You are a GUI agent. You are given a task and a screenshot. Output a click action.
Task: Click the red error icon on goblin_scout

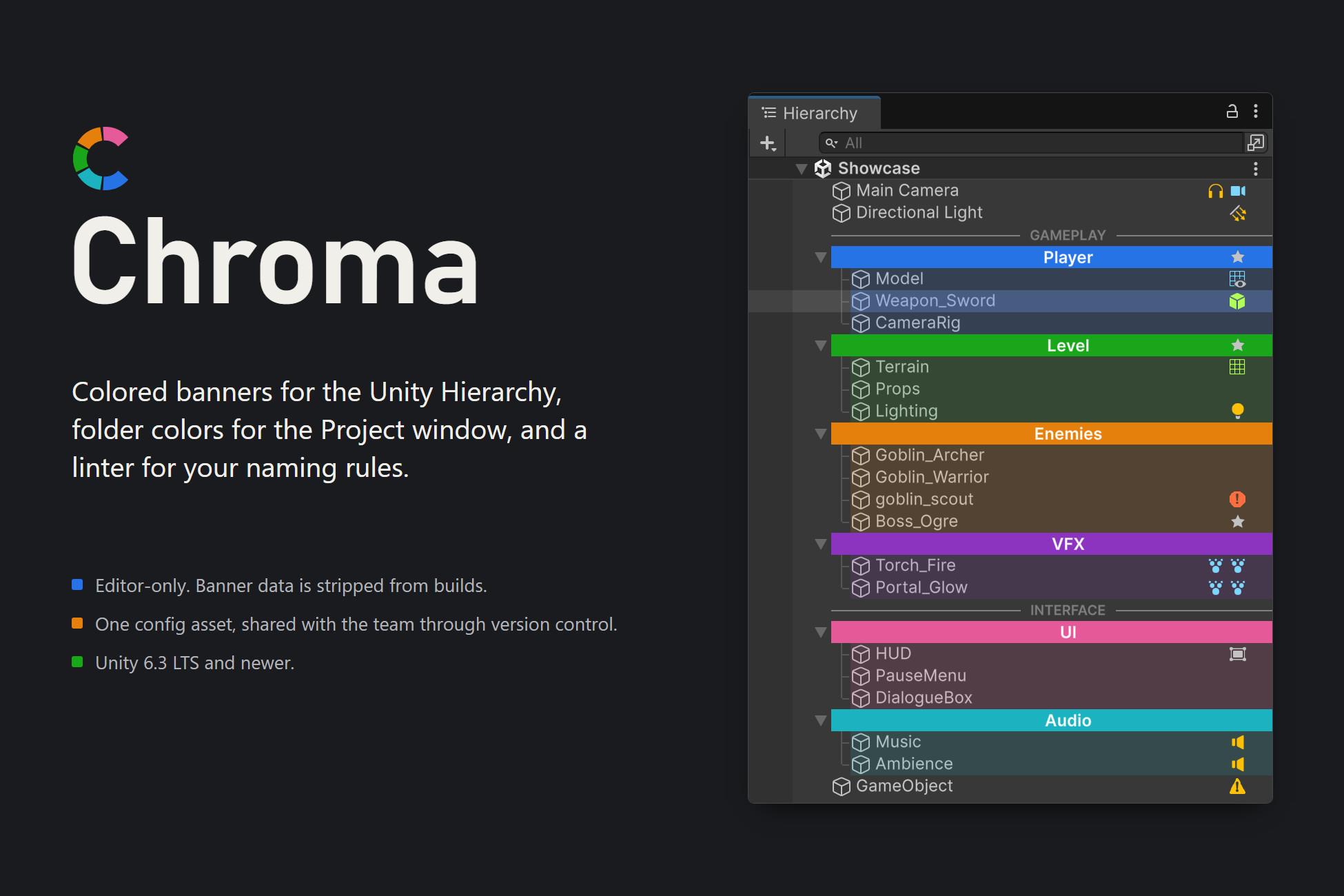coord(1238,500)
